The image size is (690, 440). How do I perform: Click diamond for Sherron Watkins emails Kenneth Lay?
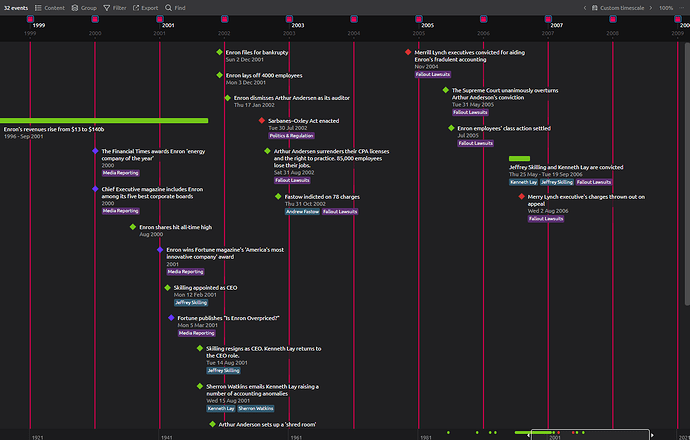pos(200,386)
